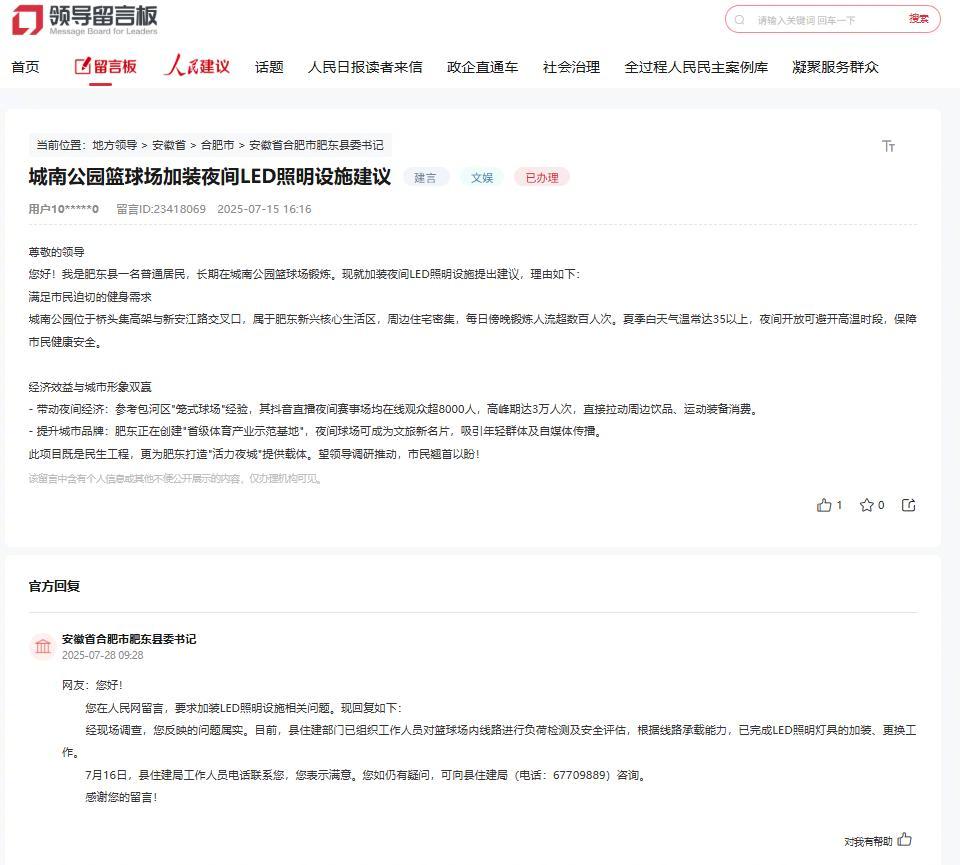Click the 官方回复 section heading

[54, 586]
